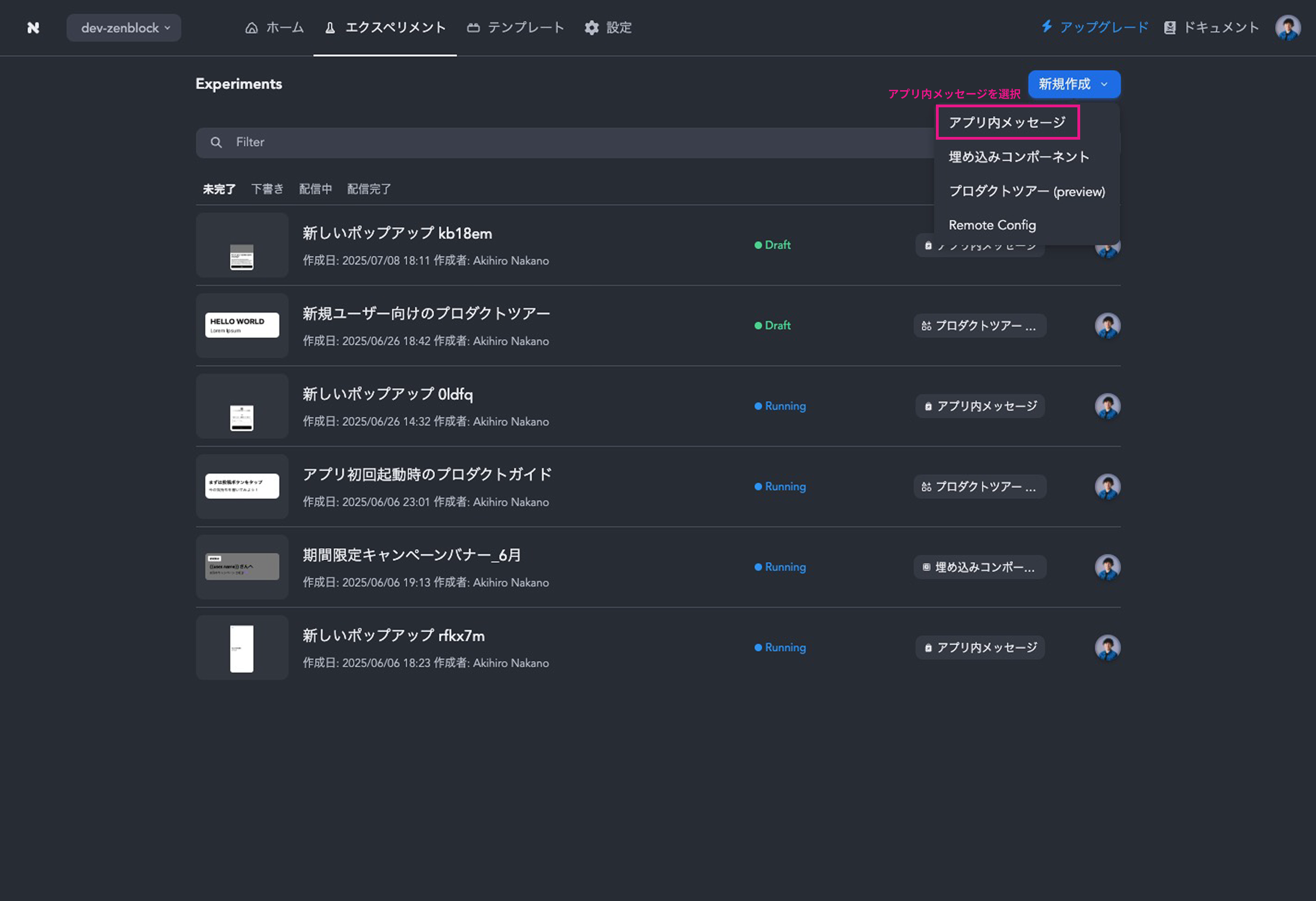Click the lightning bolt upgrade icon
This screenshot has width=1316, height=901.
pos(1046,27)
